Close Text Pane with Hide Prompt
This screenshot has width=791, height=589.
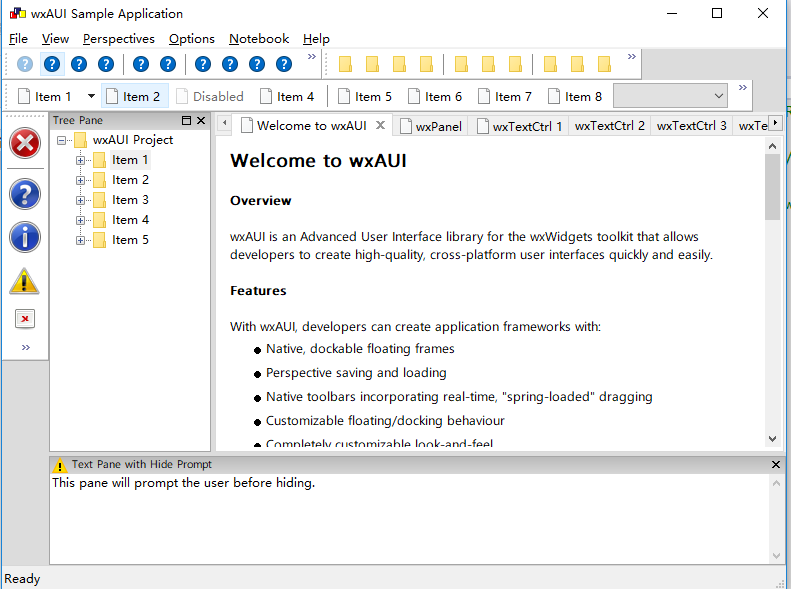(x=776, y=464)
